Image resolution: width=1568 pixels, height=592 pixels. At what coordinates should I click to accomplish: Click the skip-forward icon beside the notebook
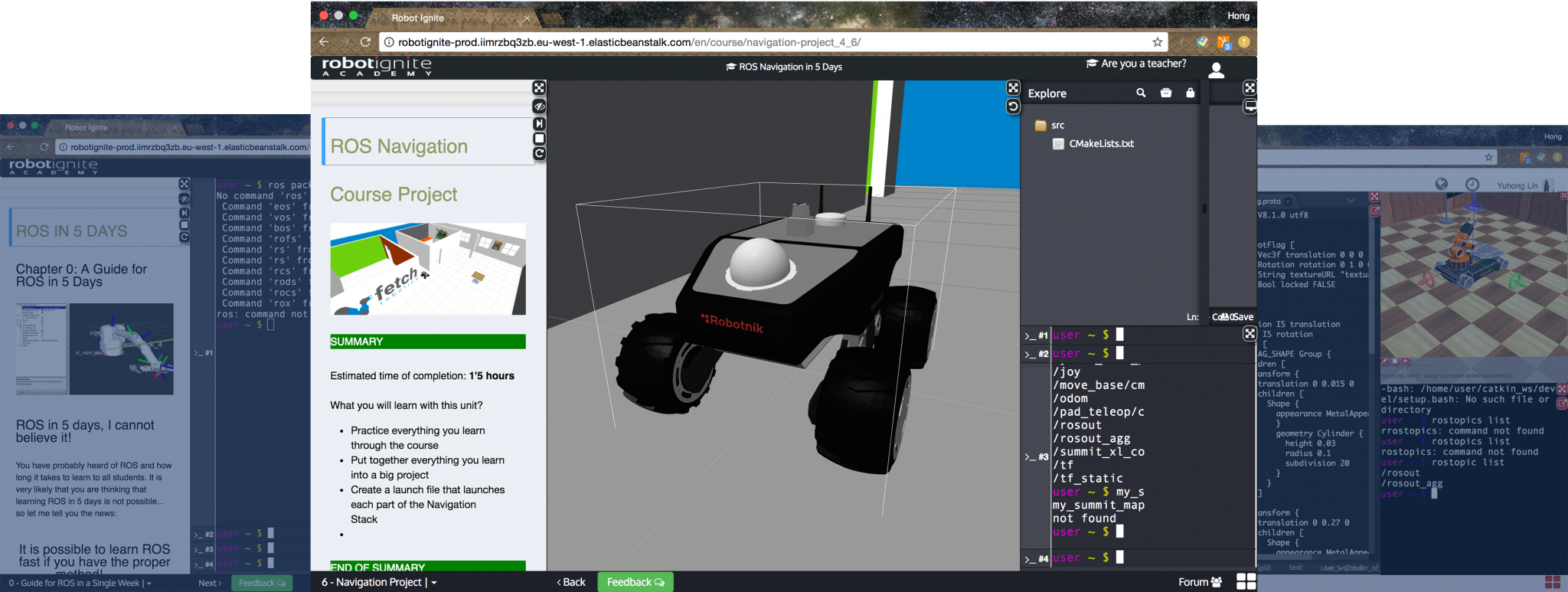(539, 123)
